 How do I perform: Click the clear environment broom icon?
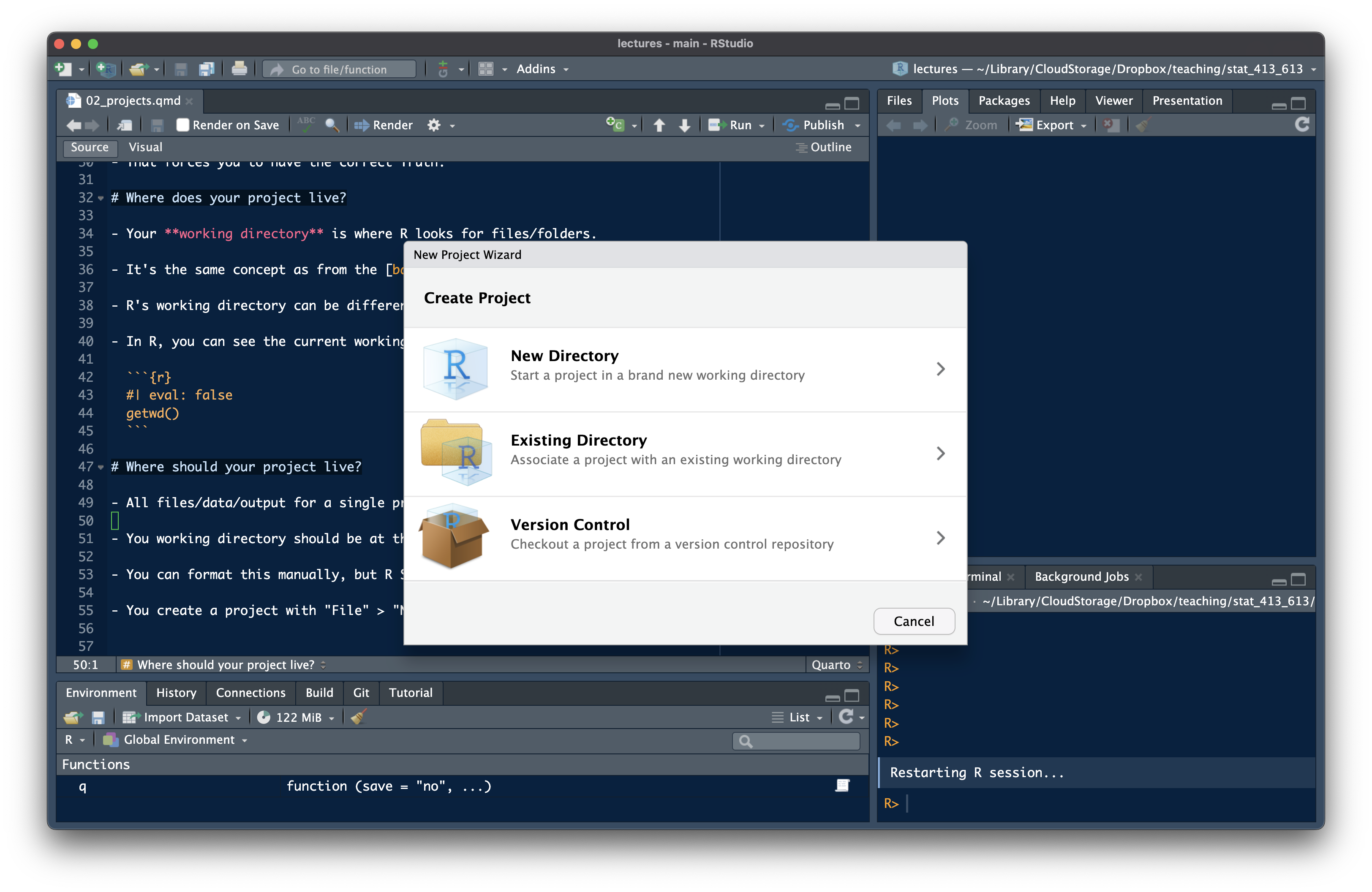[x=359, y=717]
